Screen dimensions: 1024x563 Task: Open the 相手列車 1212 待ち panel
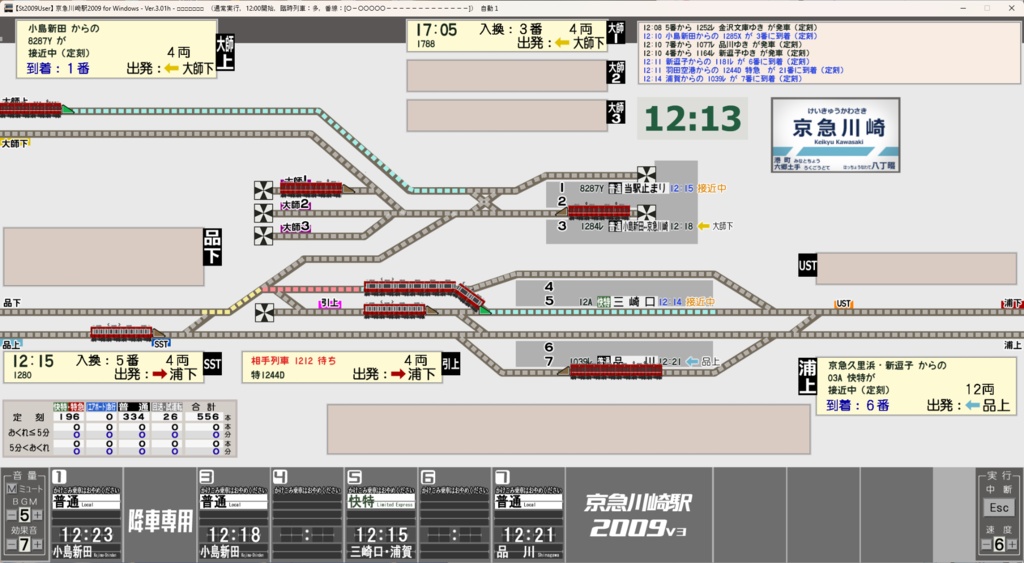pyautogui.click(x=342, y=367)
